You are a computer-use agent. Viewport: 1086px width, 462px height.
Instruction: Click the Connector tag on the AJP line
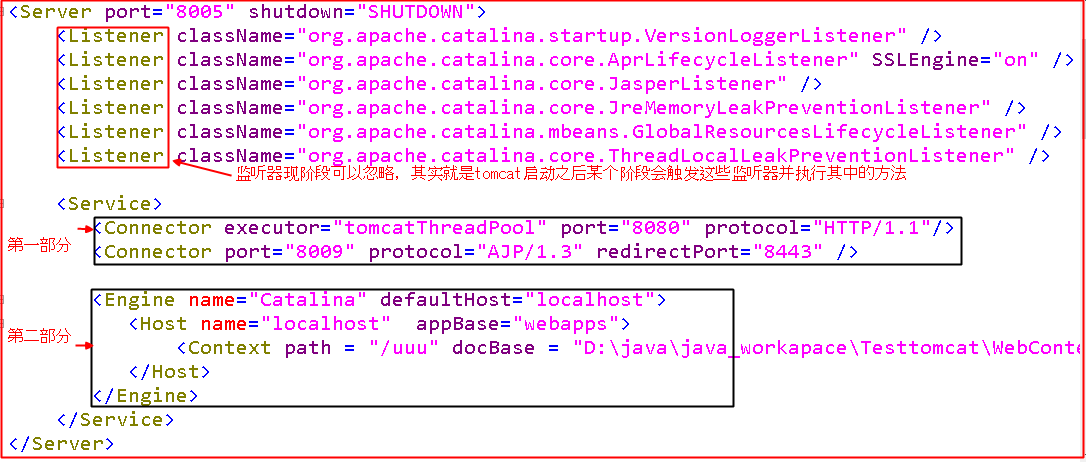pyautogui.click(x=158, y=251)
